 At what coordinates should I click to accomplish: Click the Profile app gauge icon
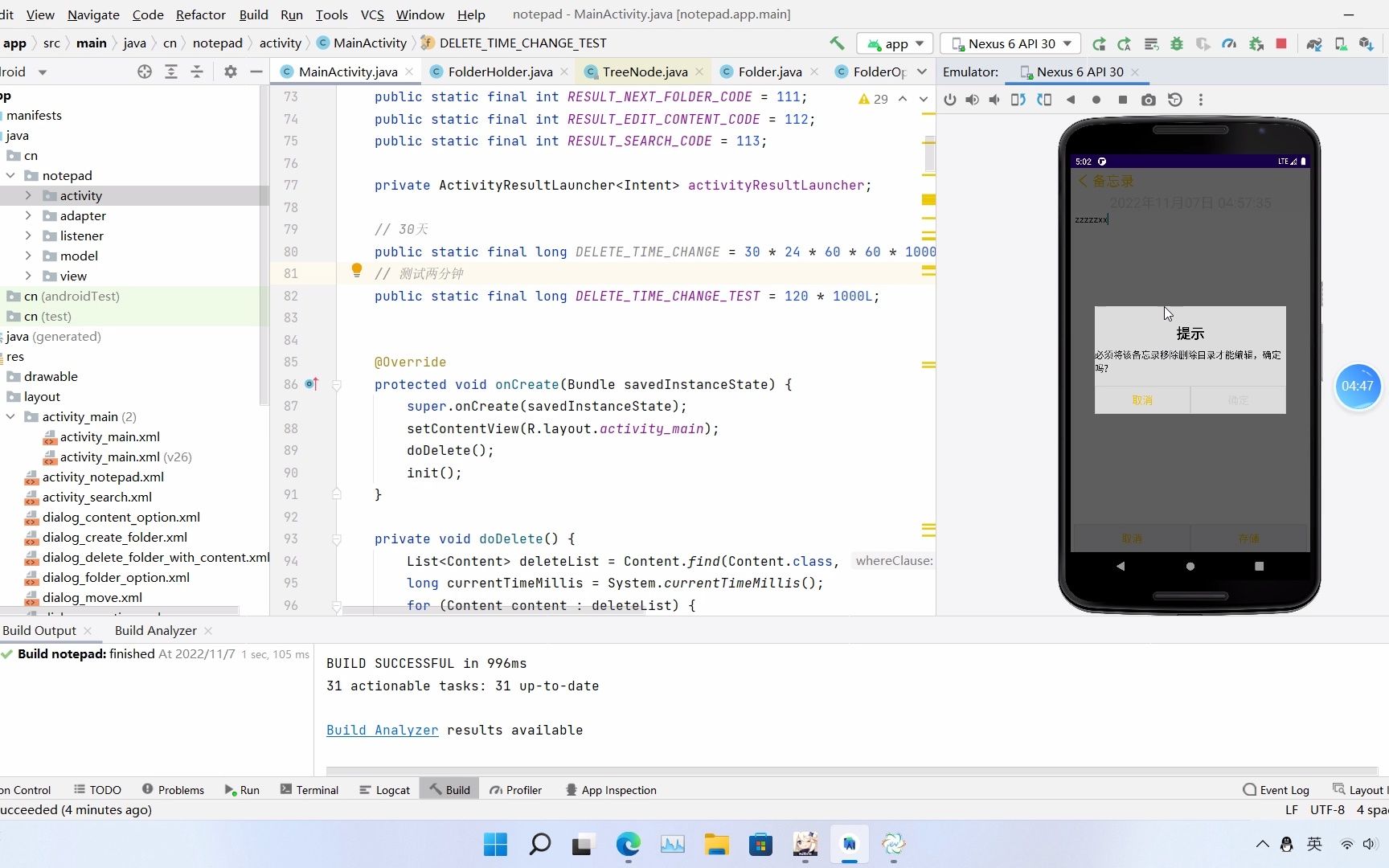(x=1229, y=43)
